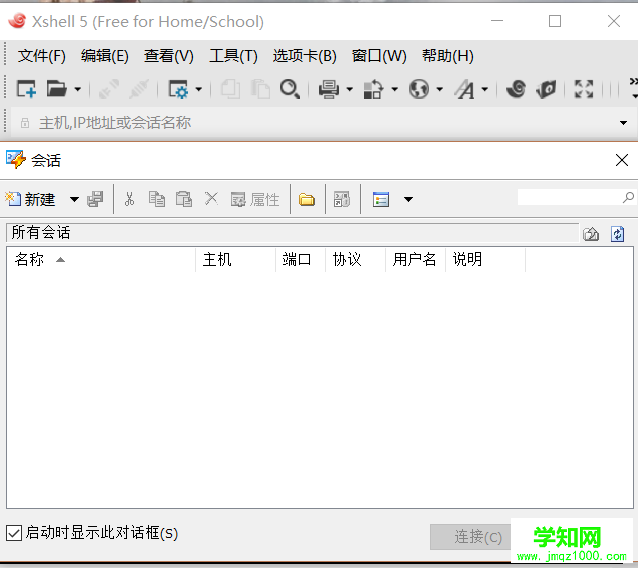This screenshot has height=568, width=638.
Task: Expand the Print dropdown arrow
Action: pyautogui.click(x=350, y=89)
